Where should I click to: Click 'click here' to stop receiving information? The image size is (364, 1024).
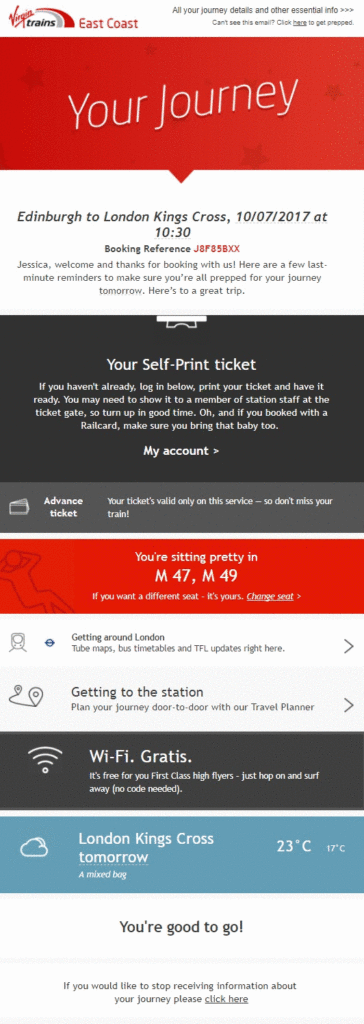(x=226, y=999)
